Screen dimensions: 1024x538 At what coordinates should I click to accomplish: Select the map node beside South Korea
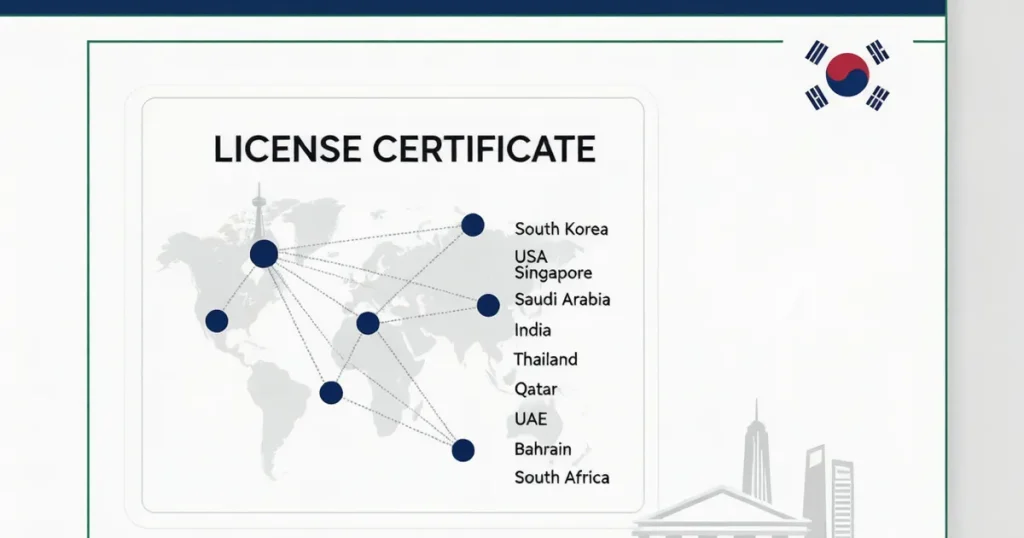click(473, 225)
